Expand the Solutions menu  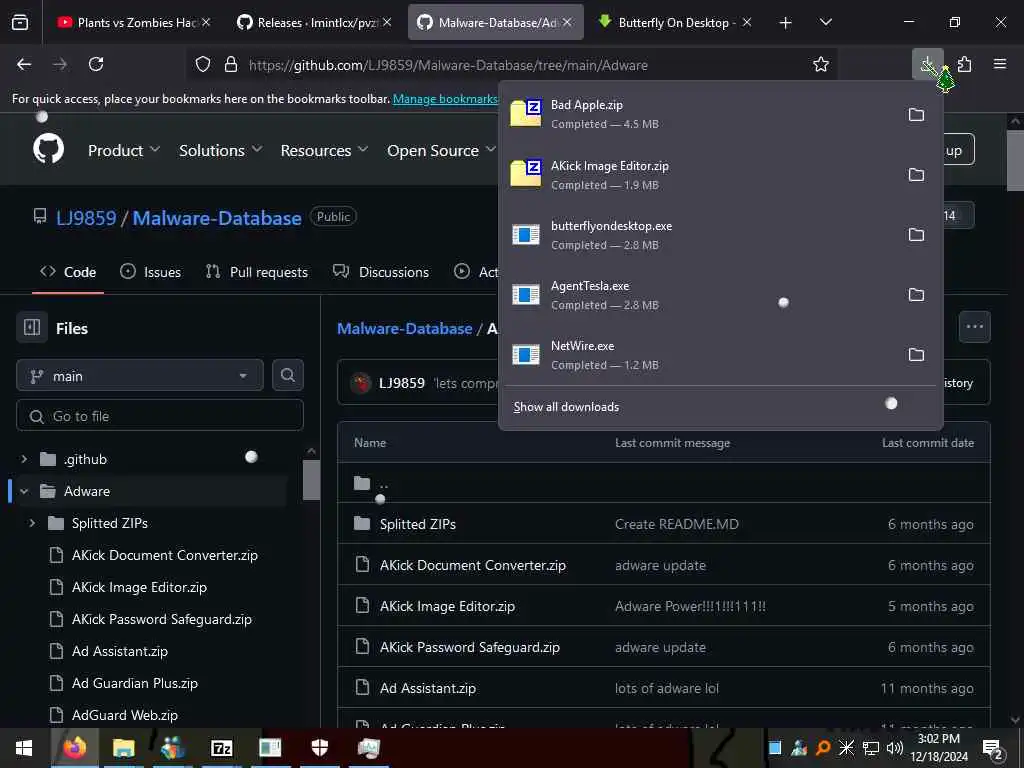click(x=220, y=150)
